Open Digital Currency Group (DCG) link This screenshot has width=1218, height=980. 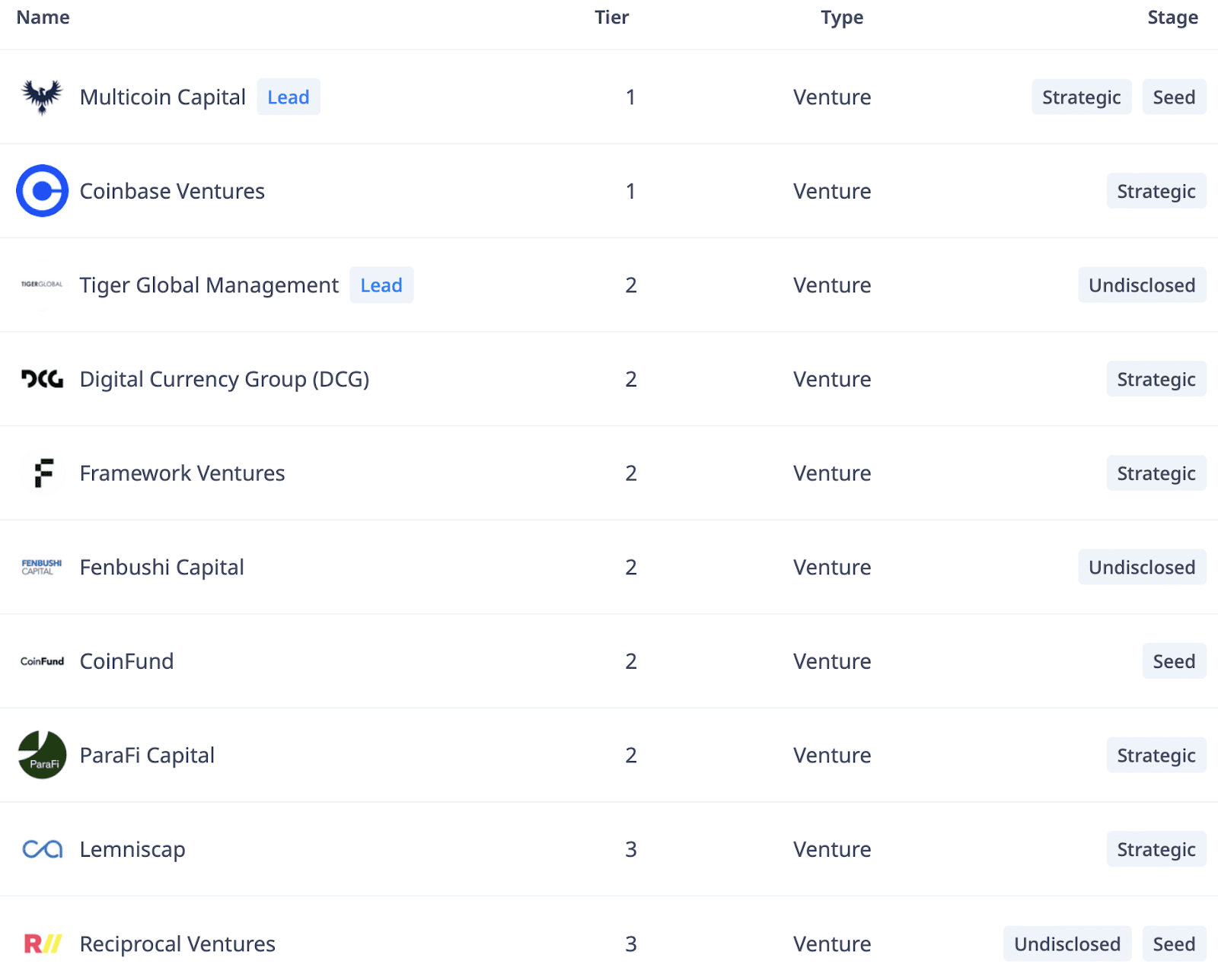pos(225,379)
